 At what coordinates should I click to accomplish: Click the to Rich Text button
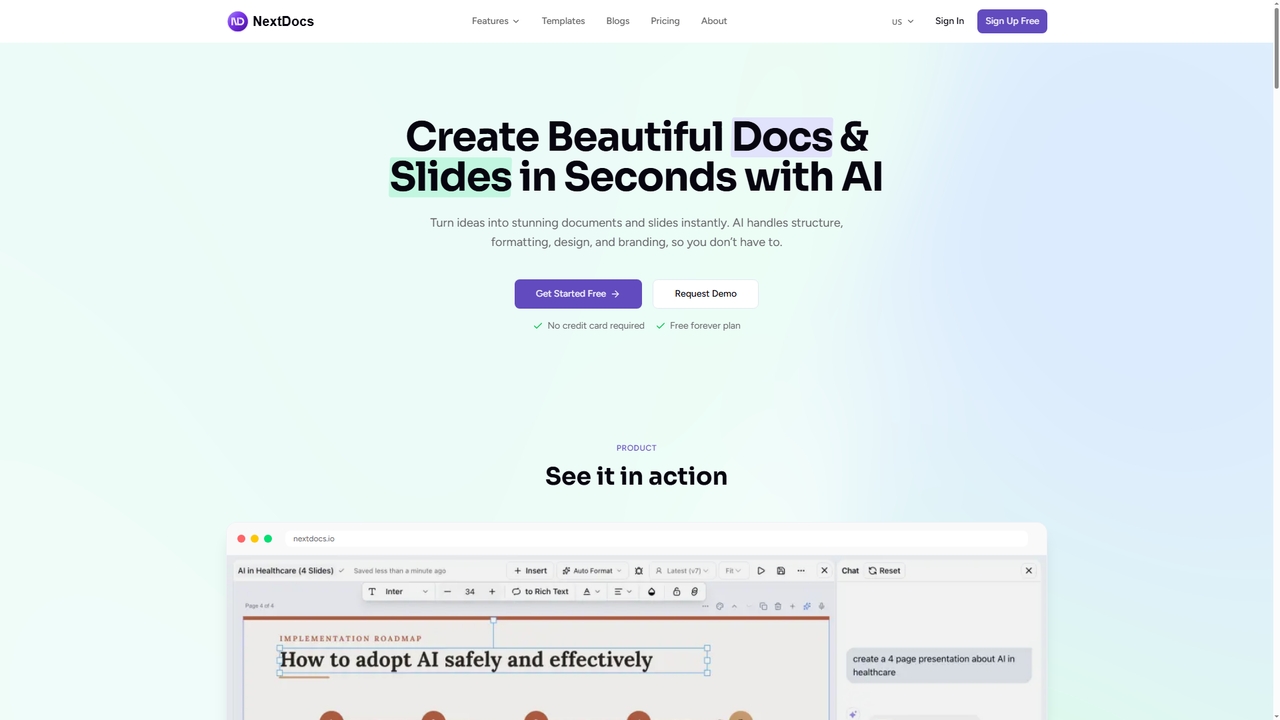tap(540, 592)
